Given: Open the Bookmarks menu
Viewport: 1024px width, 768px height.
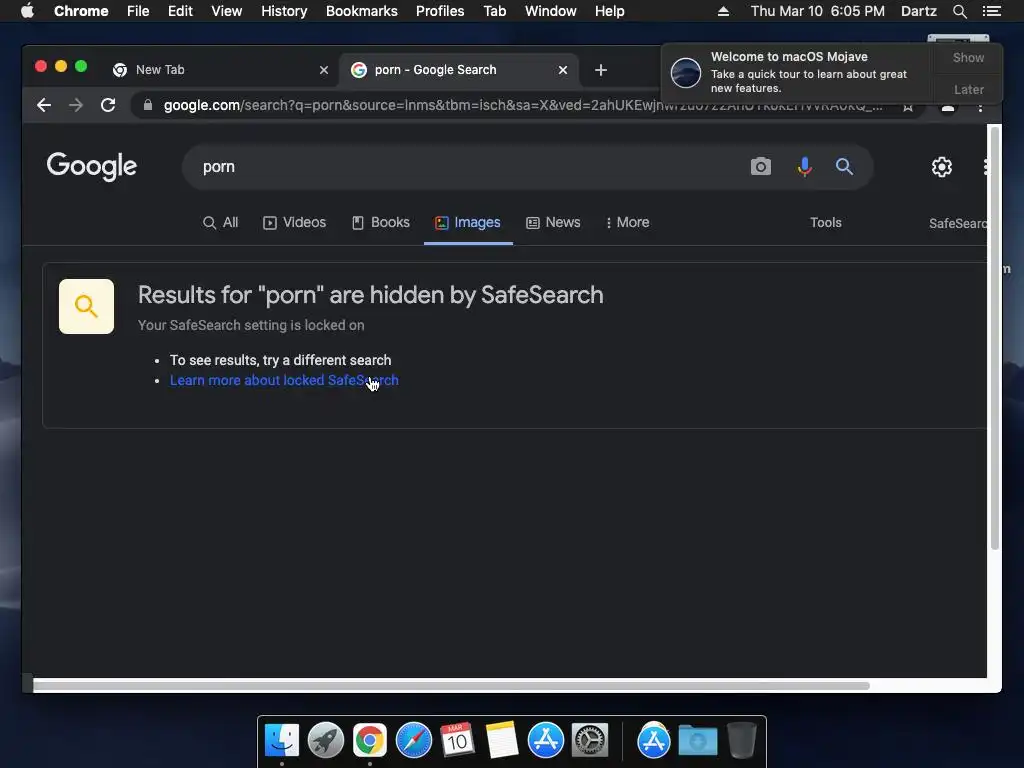Looking at the screenshot, I should (x=362, y=11).
